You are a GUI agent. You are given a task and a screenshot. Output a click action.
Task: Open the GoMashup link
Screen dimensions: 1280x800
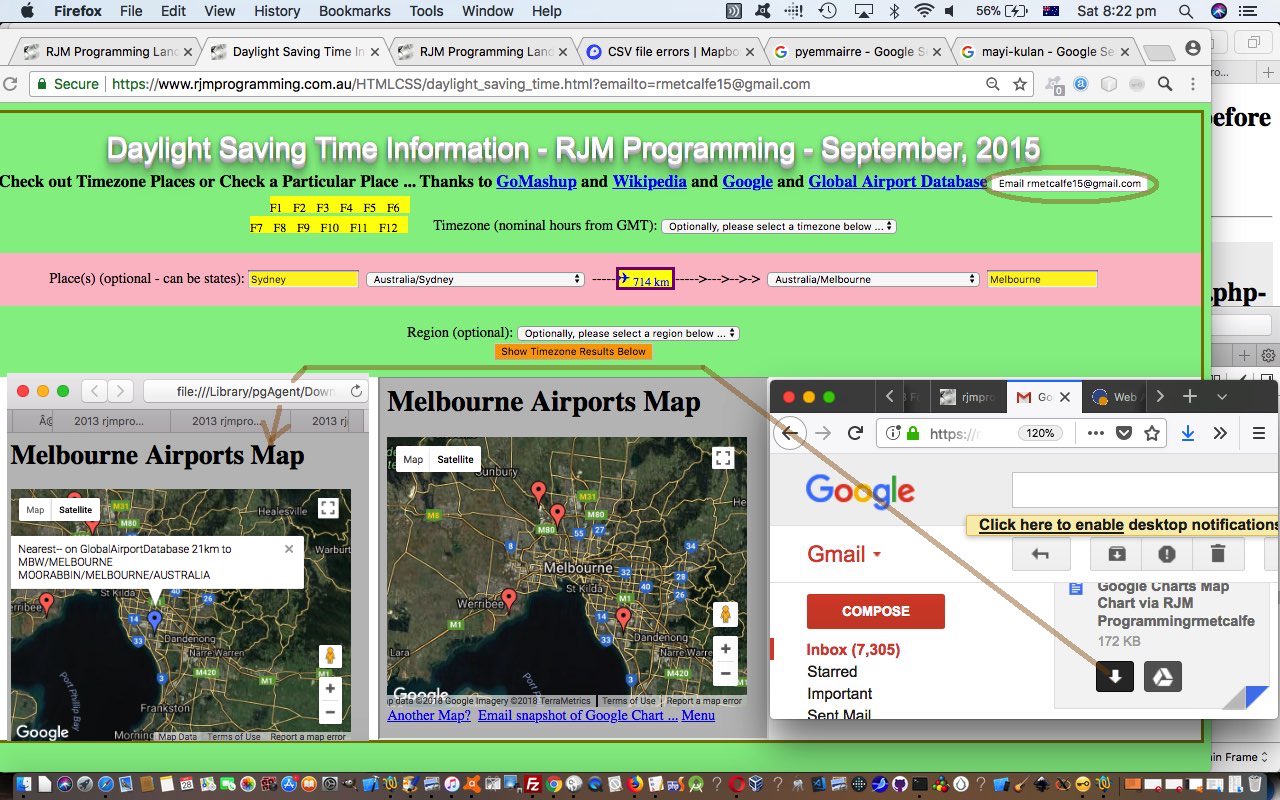pos(536,182)
